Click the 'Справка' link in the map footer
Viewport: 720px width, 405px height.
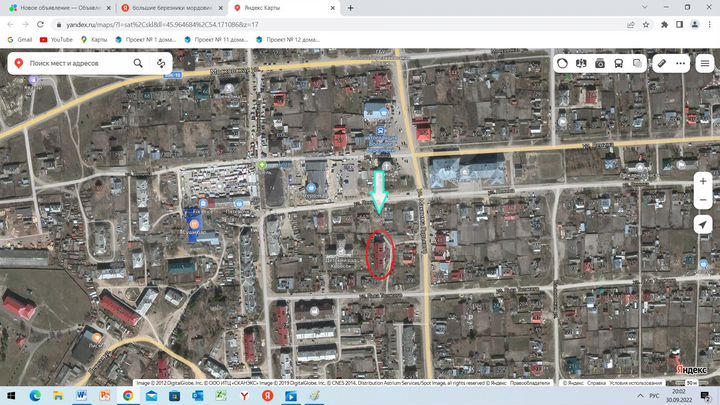tap(596, 382)
